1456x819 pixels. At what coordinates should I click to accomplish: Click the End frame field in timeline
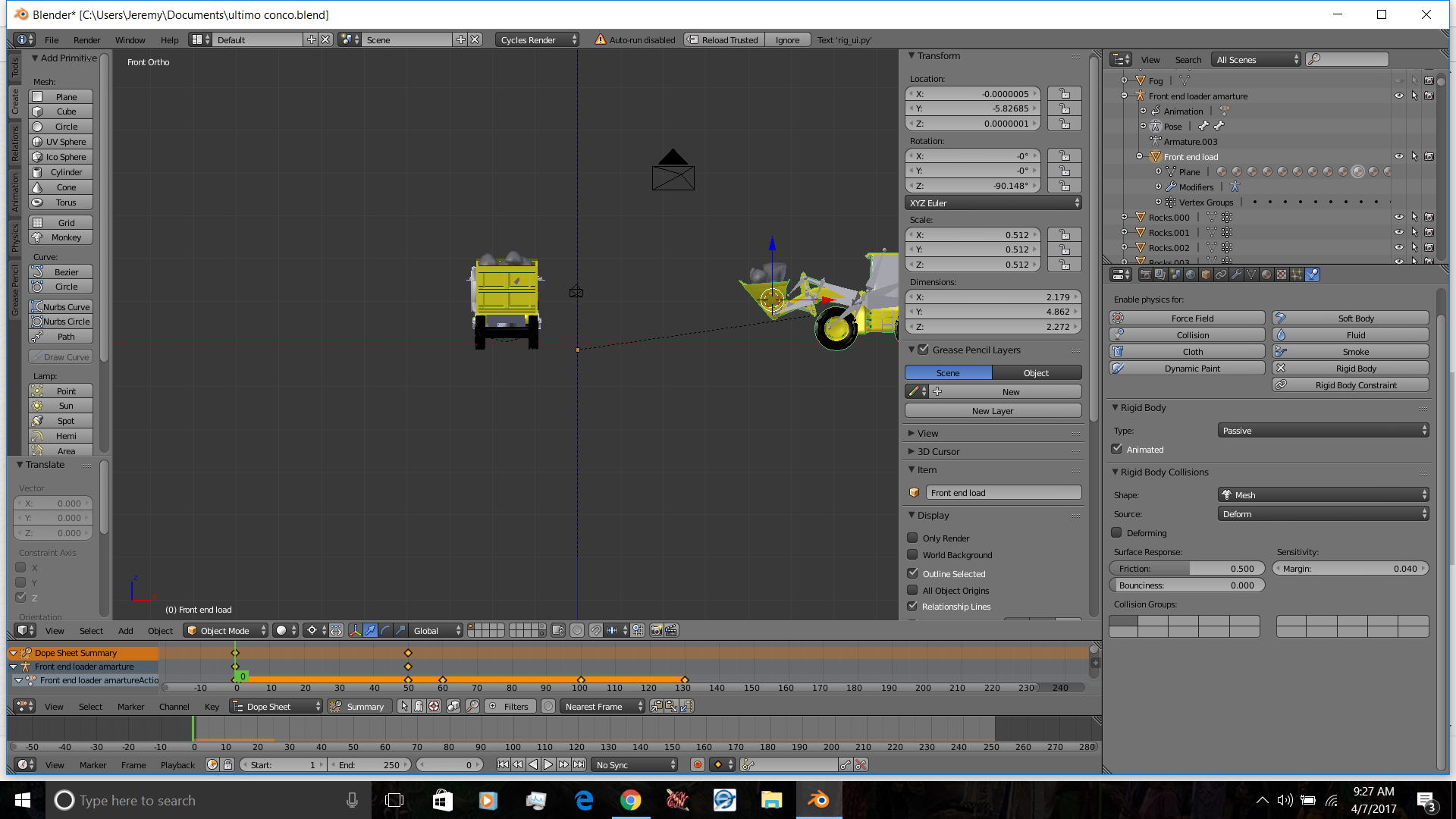[x=369, y=765]
